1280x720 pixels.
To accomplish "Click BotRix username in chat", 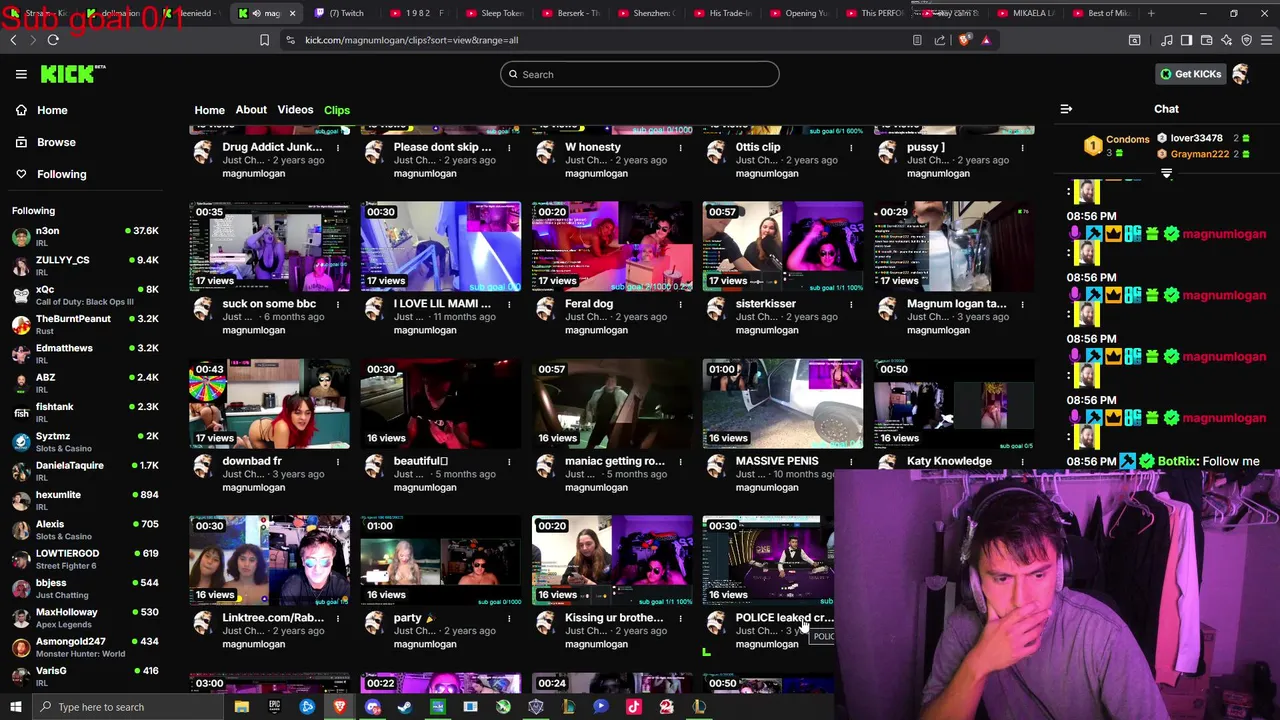I will tap(1178, 461).
